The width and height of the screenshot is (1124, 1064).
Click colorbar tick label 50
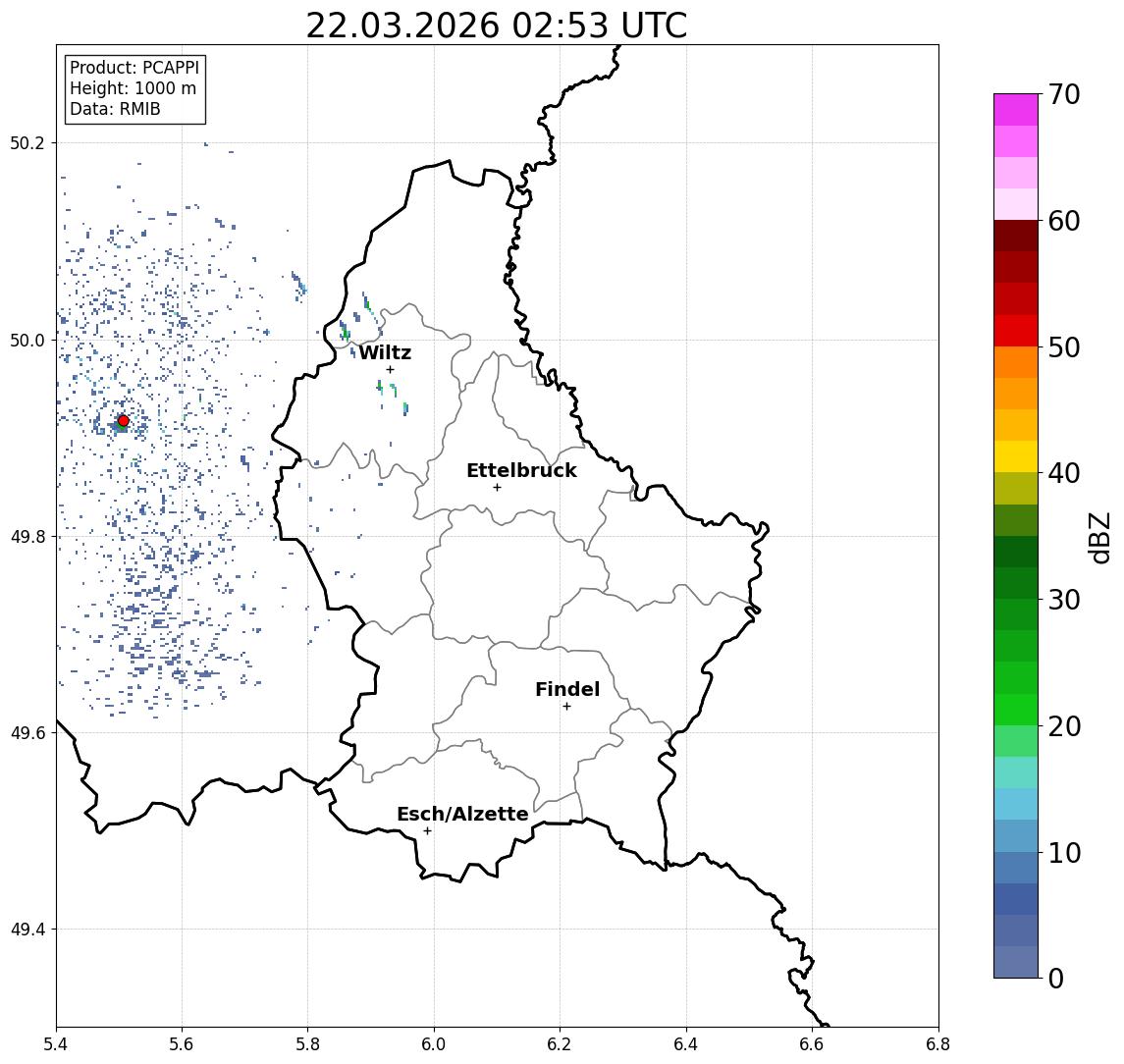click(x=1064, y=347)
